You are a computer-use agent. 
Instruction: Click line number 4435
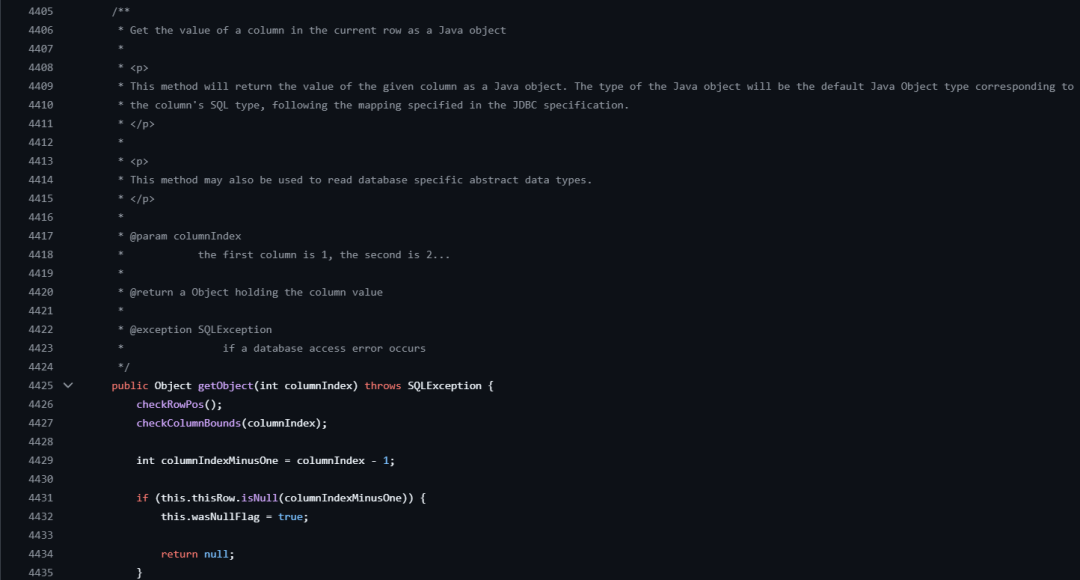[x=41, y=572]
